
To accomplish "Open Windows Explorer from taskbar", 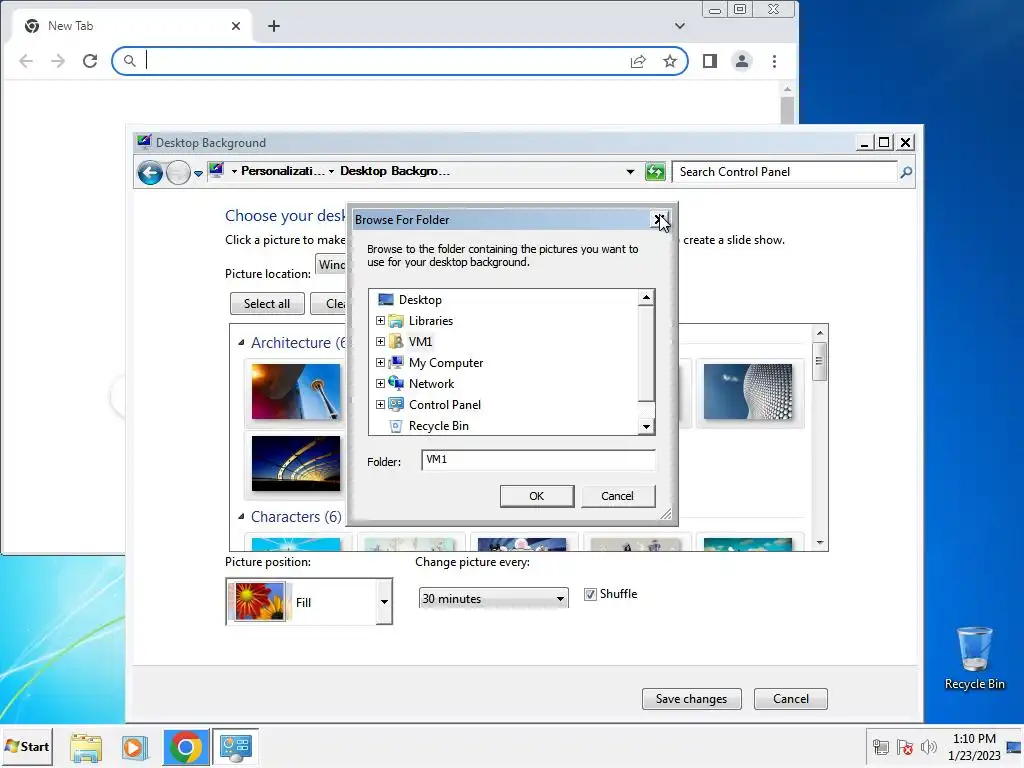I will [x=86, y=747].
